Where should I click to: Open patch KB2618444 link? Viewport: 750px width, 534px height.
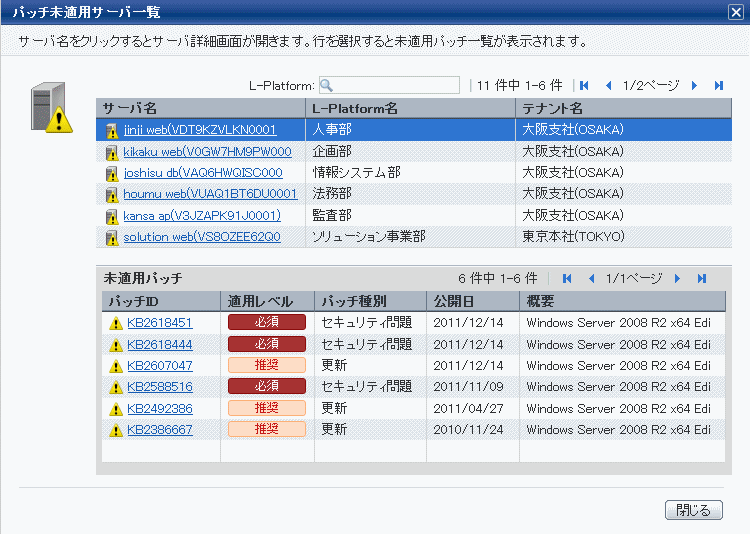(x=160, y=345)
